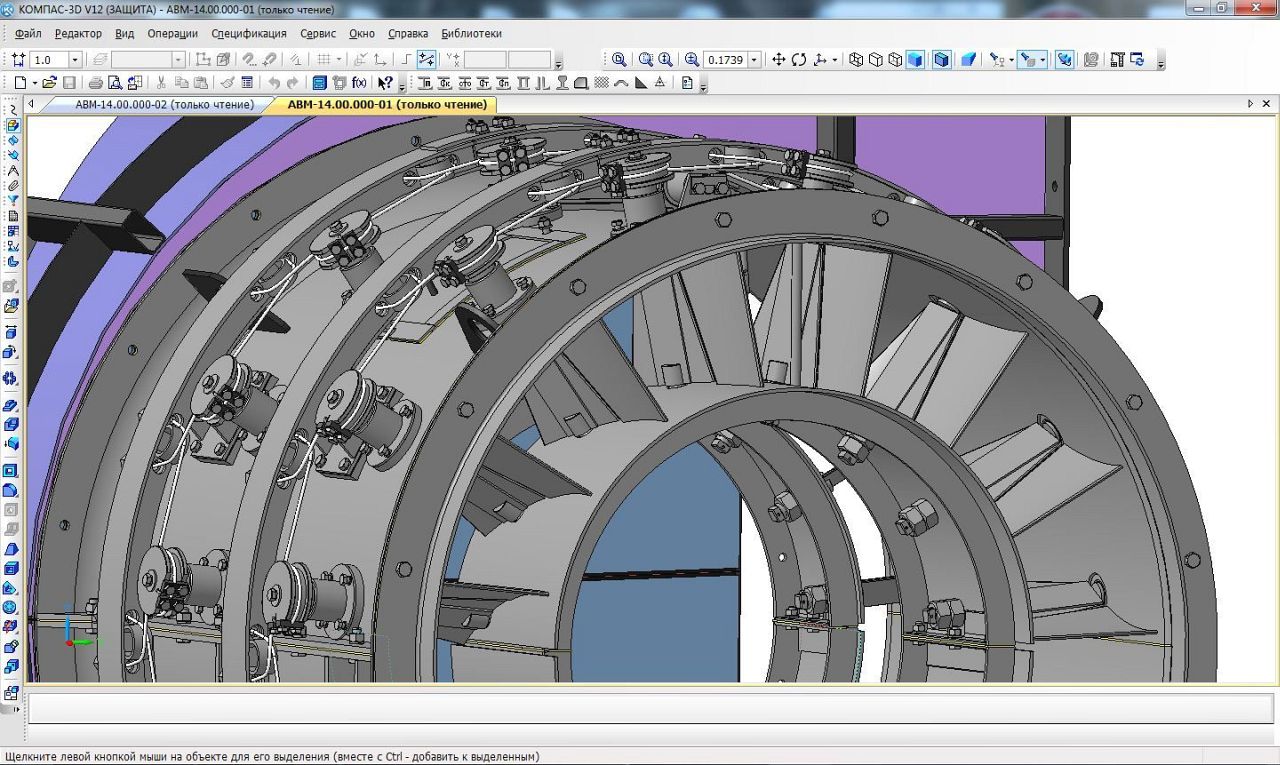Open the Операции menu
This screenshot has width=1280, height=765.
coord(172,33)
